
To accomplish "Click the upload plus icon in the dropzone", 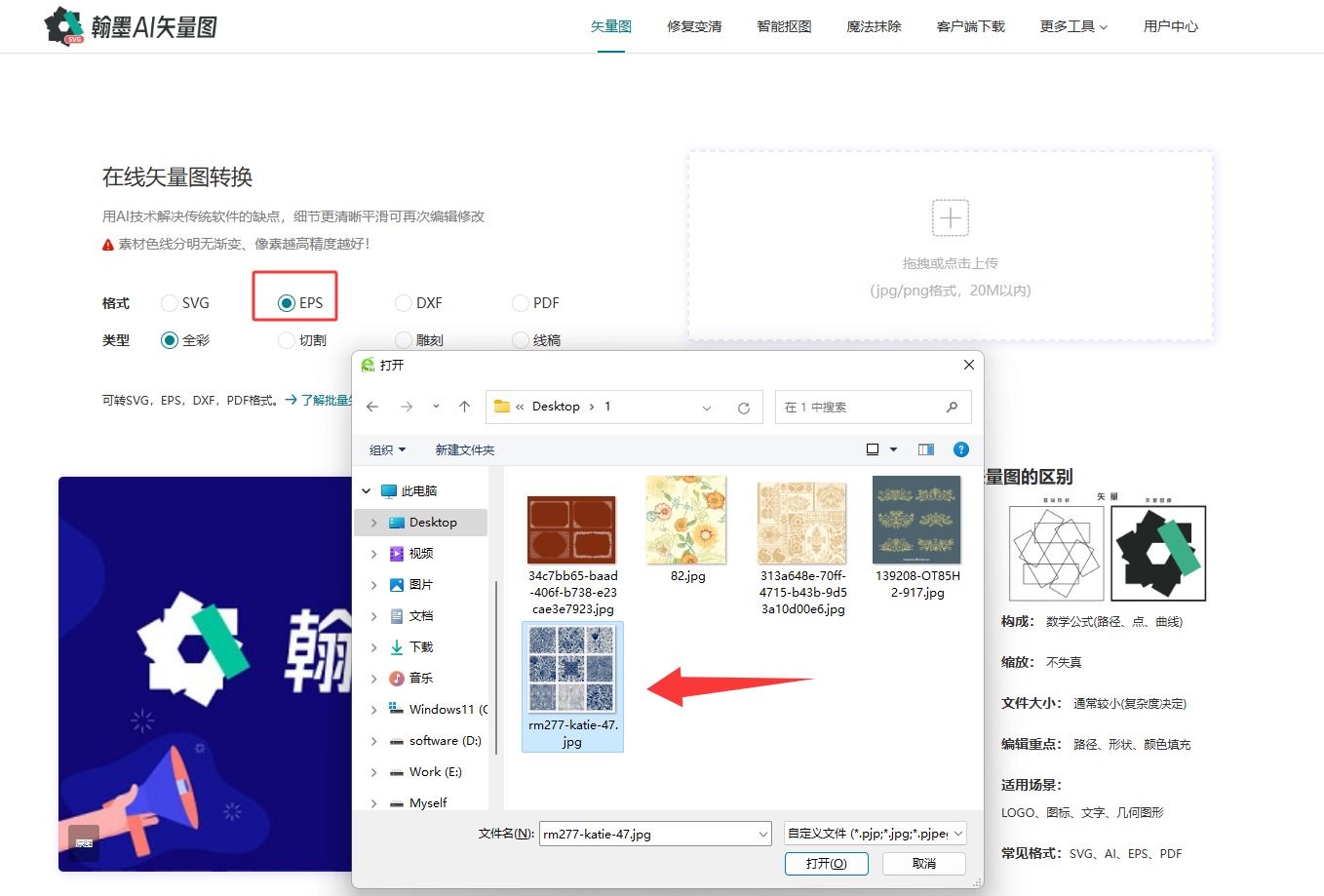I will (950, 217).
